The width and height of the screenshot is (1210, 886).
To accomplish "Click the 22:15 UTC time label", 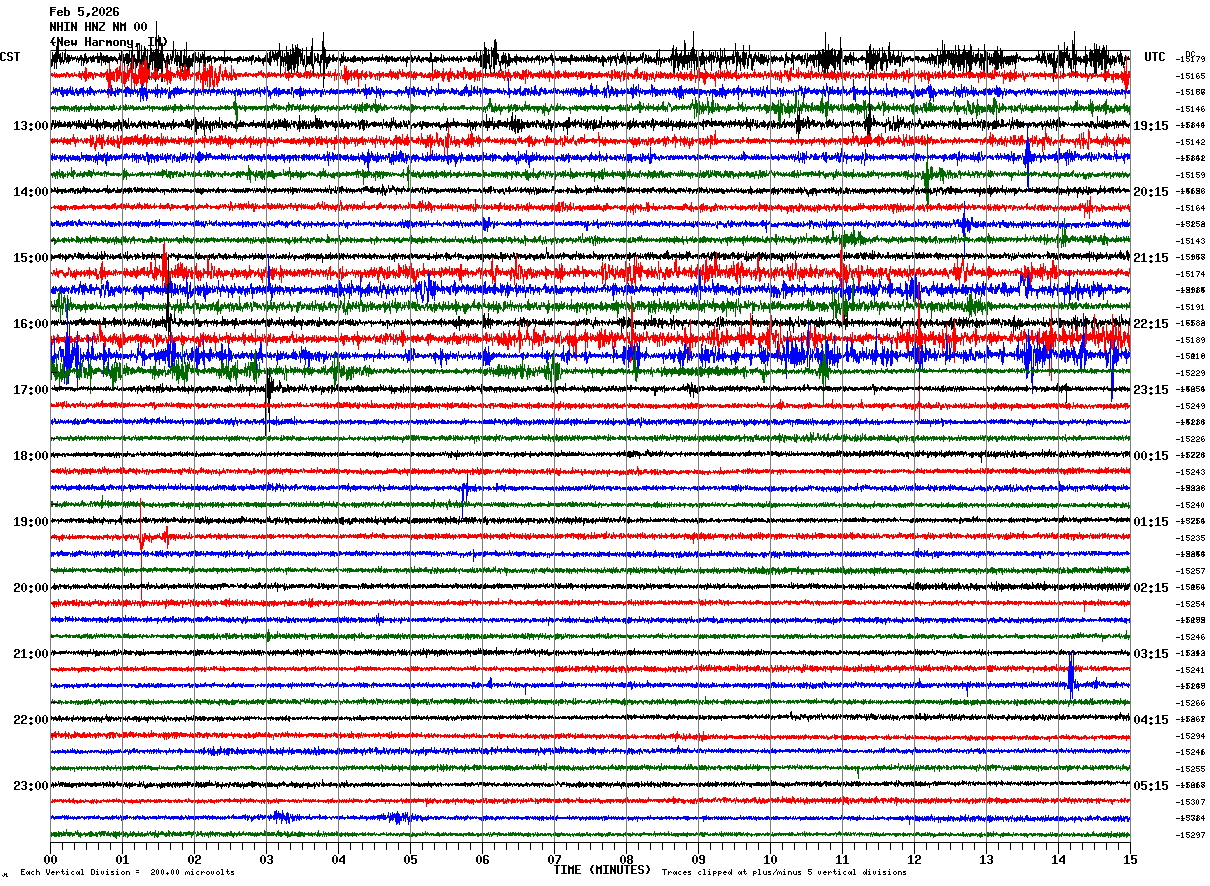I will (1151, 324).
